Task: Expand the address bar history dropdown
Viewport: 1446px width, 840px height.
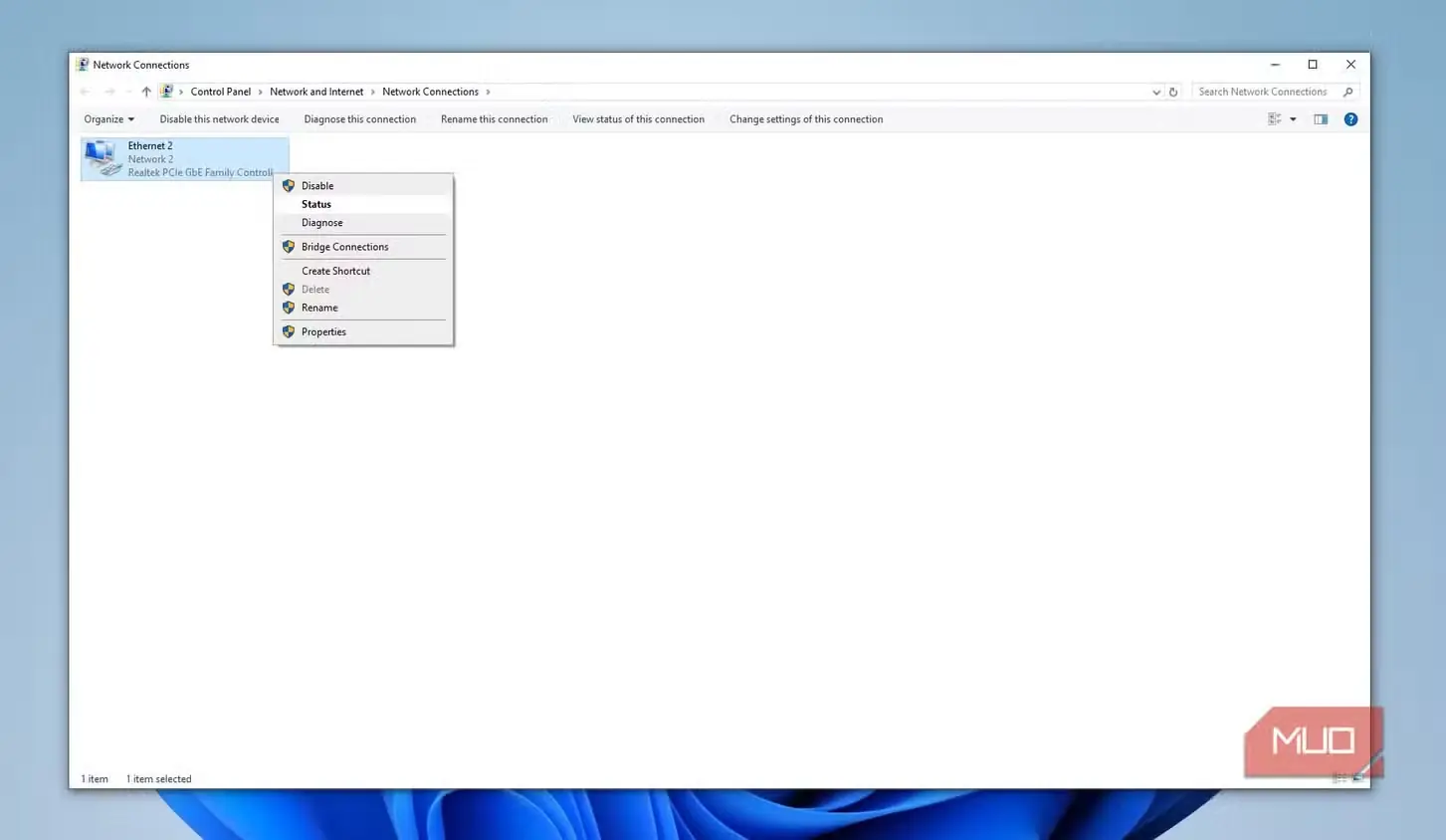Action: click(x=1156, y=92)
